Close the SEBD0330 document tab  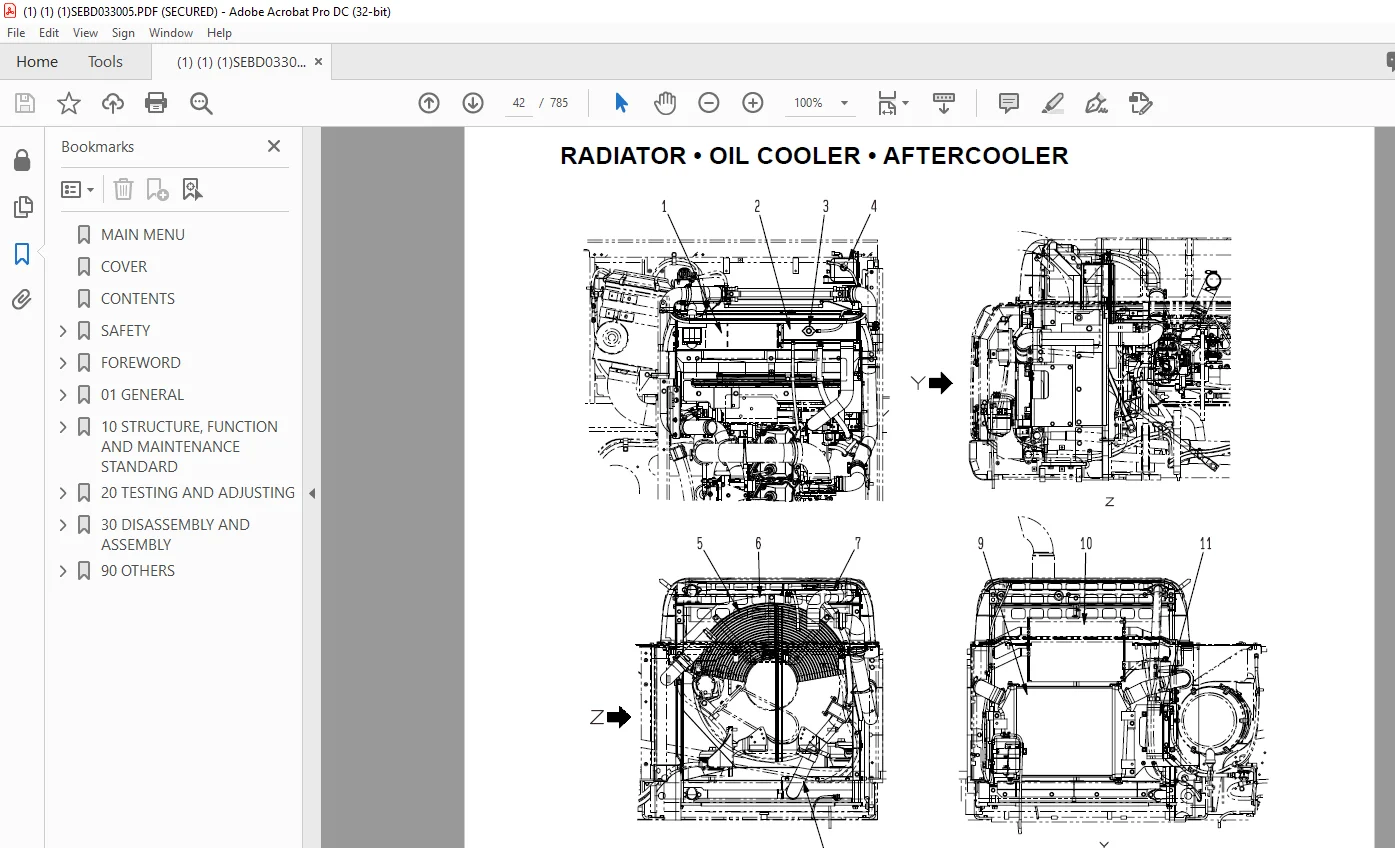point(318,62)
